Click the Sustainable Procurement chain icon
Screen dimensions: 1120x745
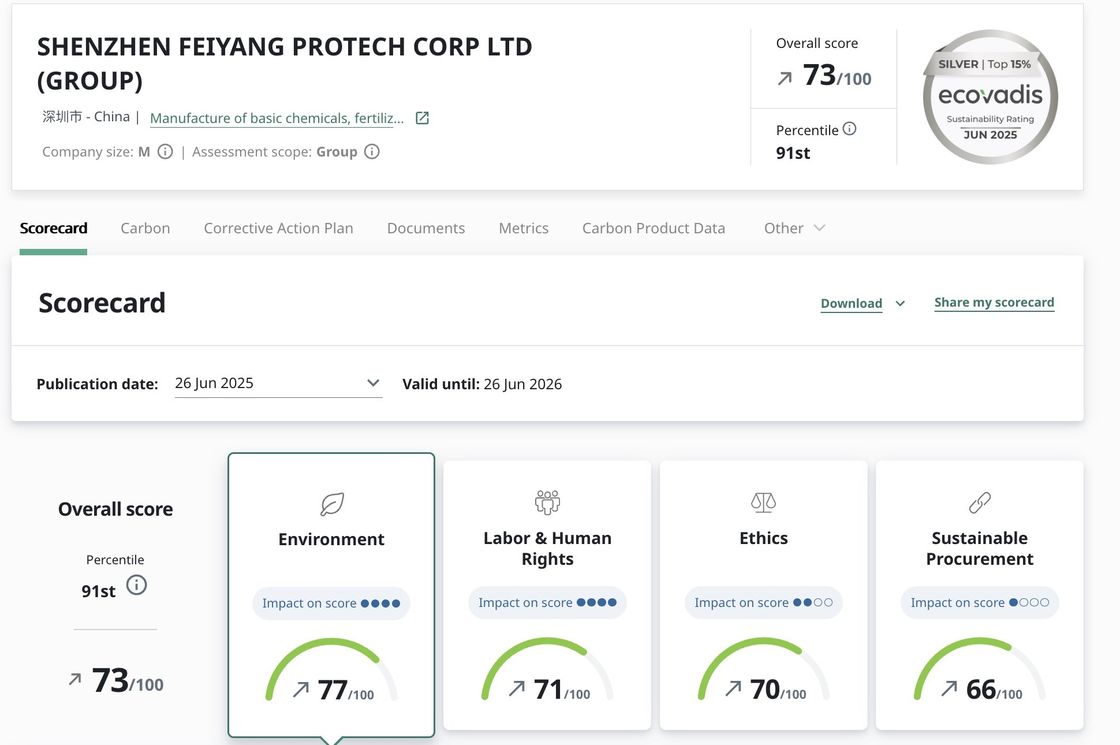[979, 502]
